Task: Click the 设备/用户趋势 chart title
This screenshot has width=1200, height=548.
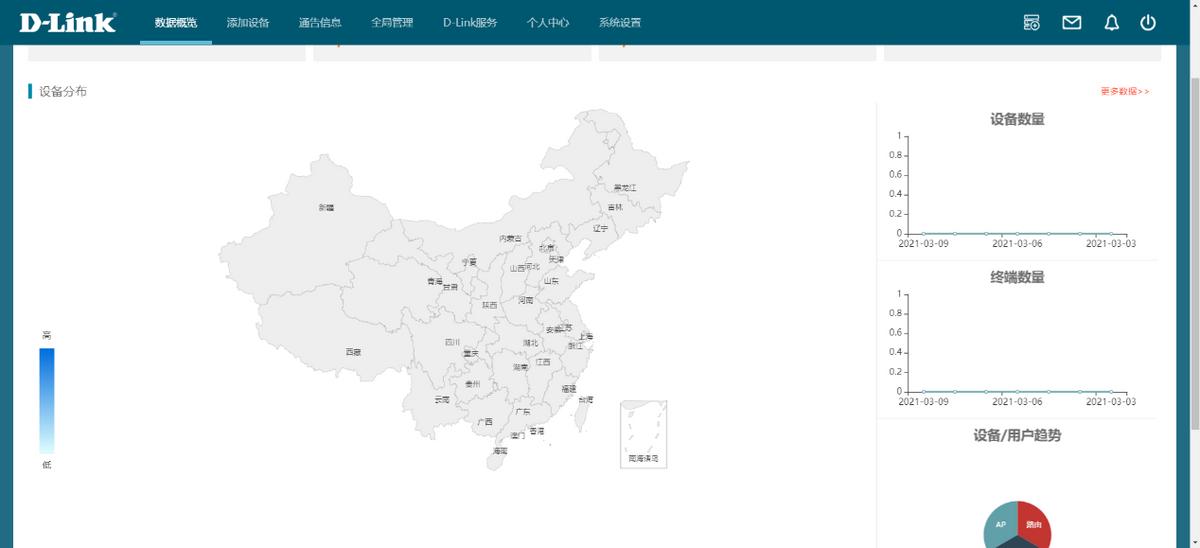Action: 1017,436
